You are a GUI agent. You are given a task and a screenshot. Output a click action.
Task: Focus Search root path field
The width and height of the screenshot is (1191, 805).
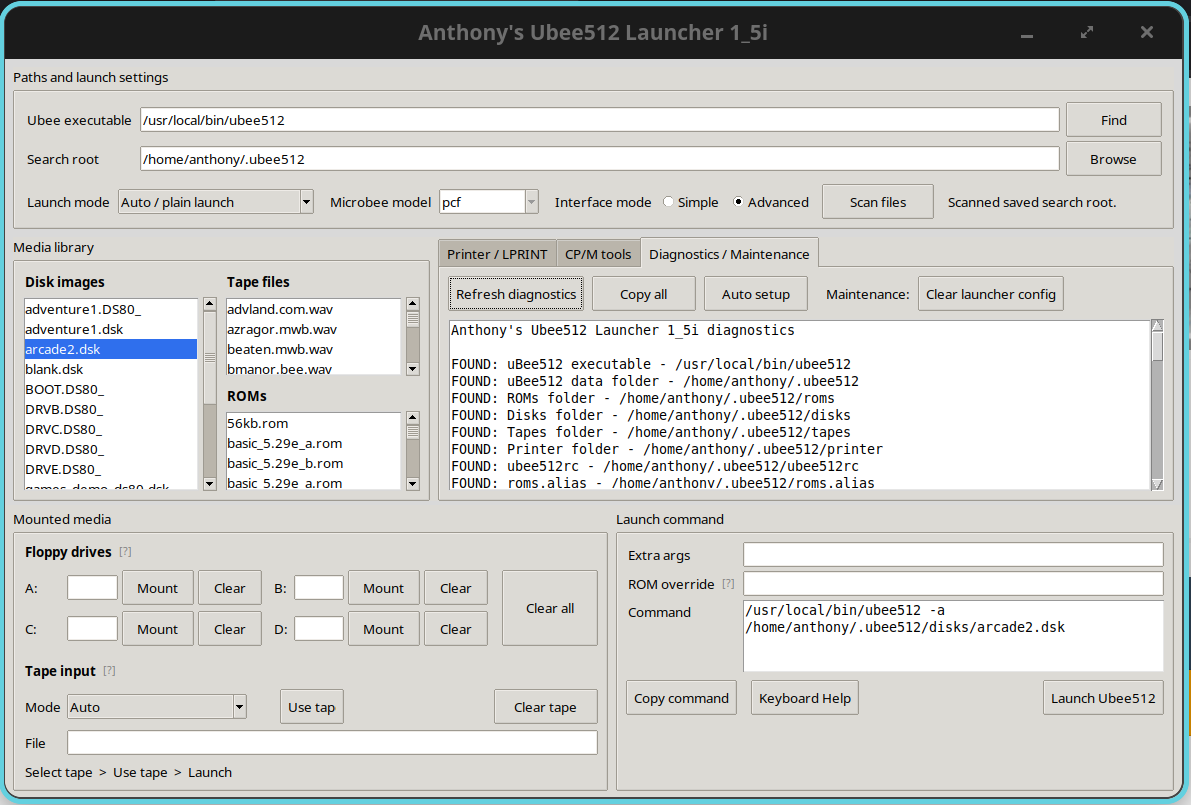[599, 159]
